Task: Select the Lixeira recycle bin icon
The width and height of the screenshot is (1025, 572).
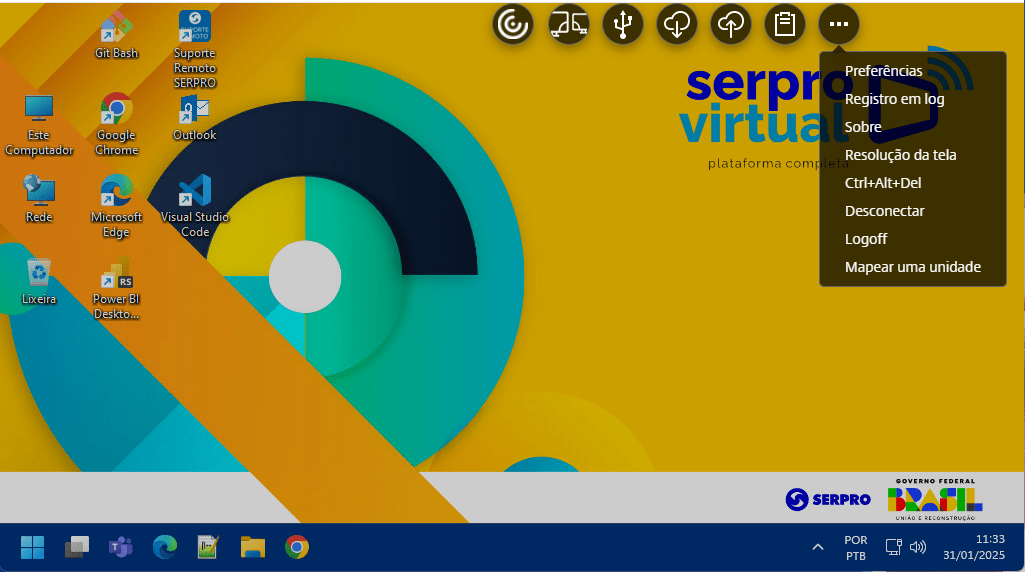Action: 39,282
